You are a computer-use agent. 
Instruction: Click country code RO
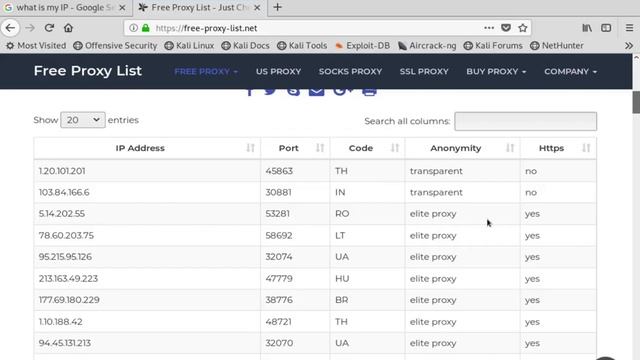click(x=342, y=213)
